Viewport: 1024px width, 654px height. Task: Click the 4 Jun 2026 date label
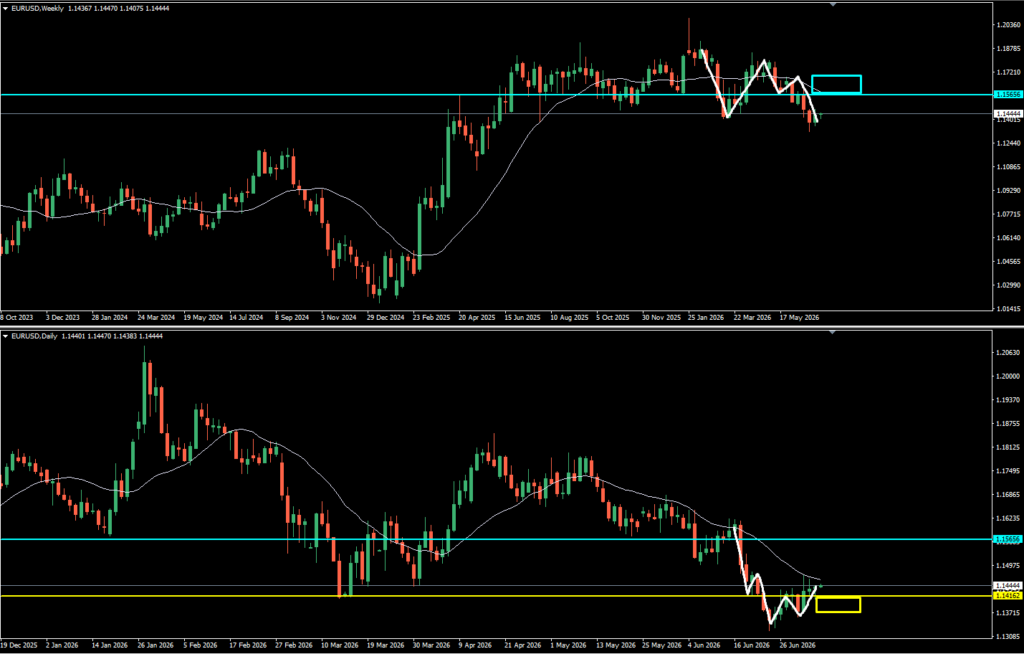(704, 646)
